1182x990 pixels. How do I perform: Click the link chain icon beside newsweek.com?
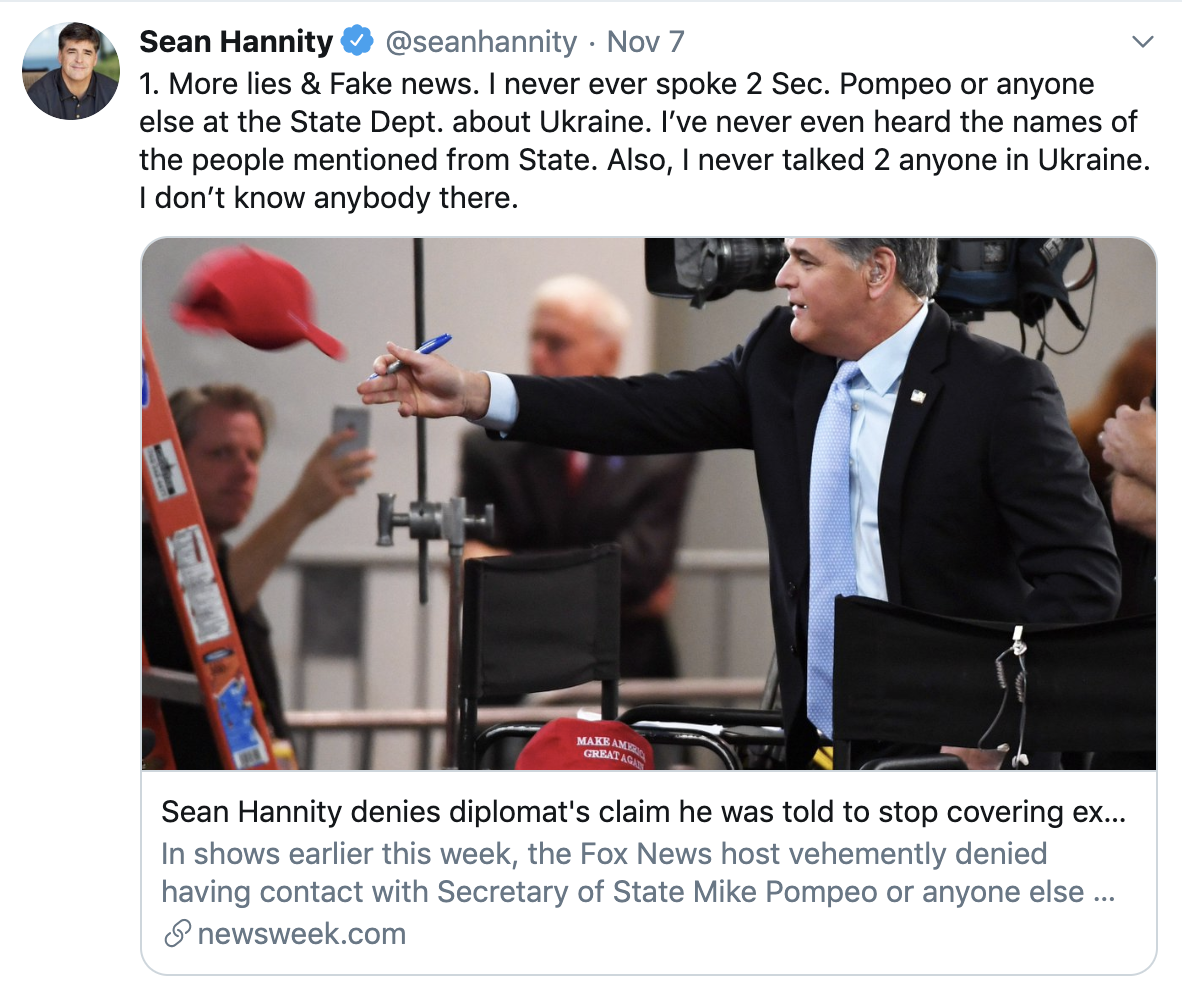pos(177,934)
